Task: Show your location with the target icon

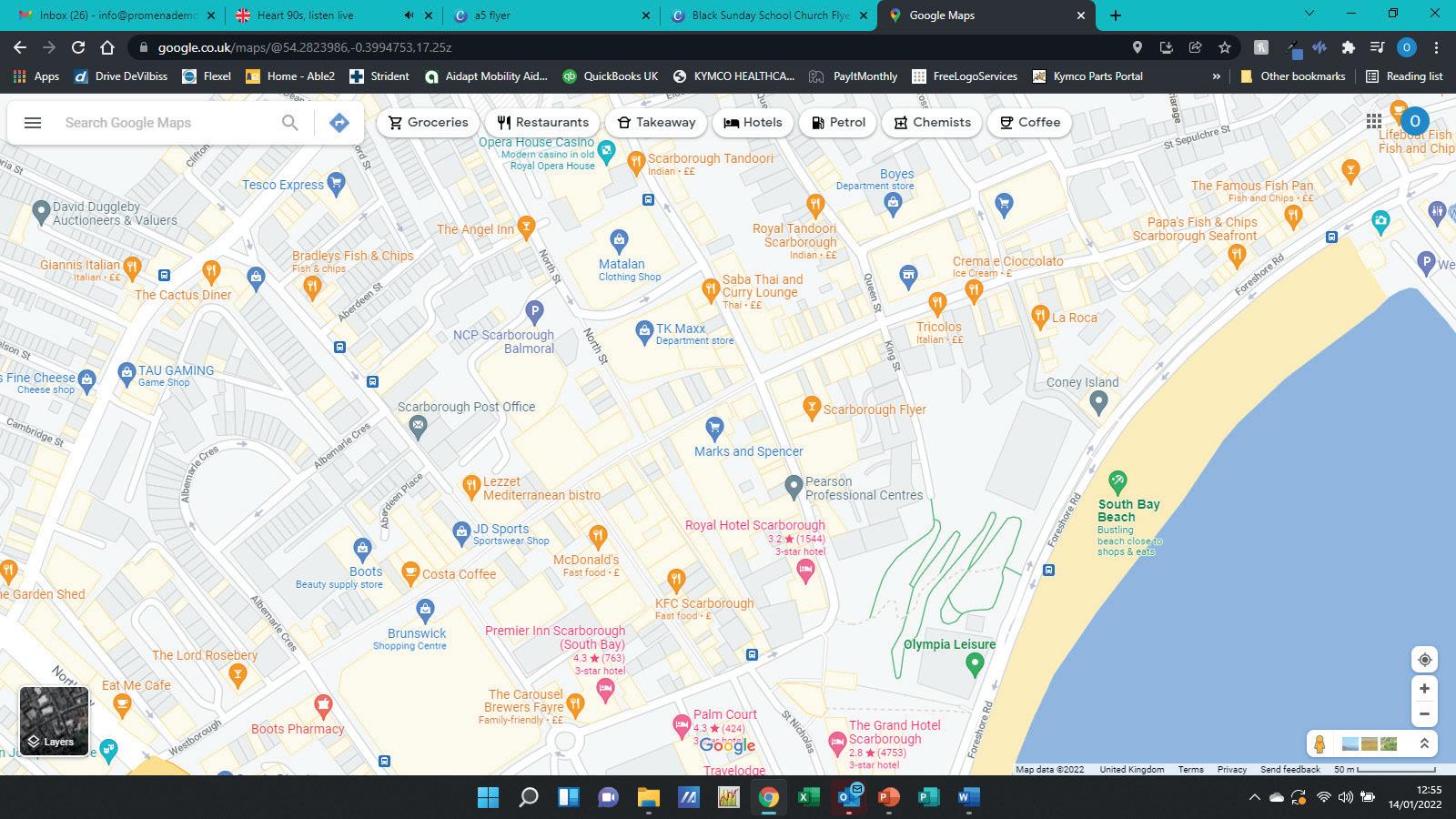Action: (x=1424, y=660)
